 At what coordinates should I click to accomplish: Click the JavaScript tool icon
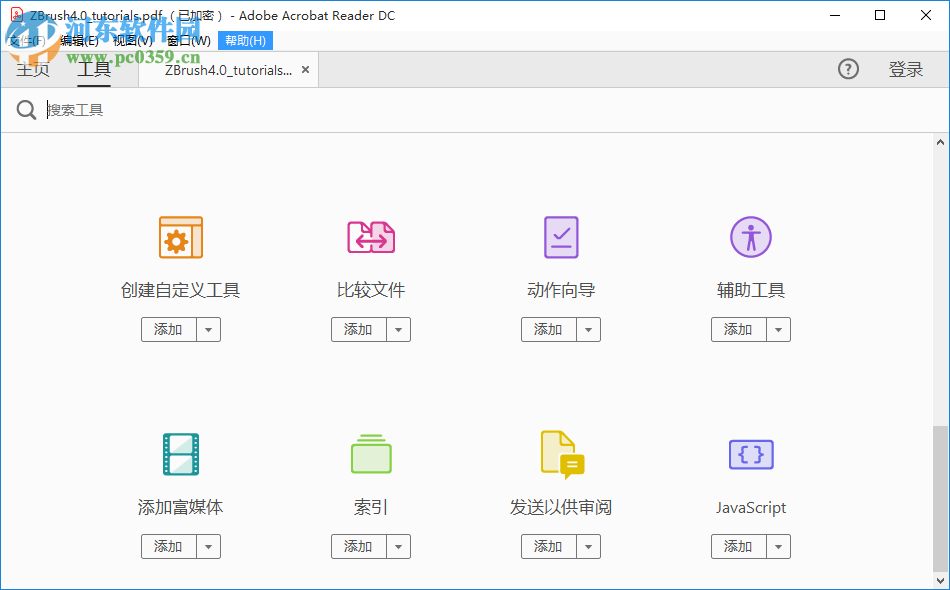(750, 454)
